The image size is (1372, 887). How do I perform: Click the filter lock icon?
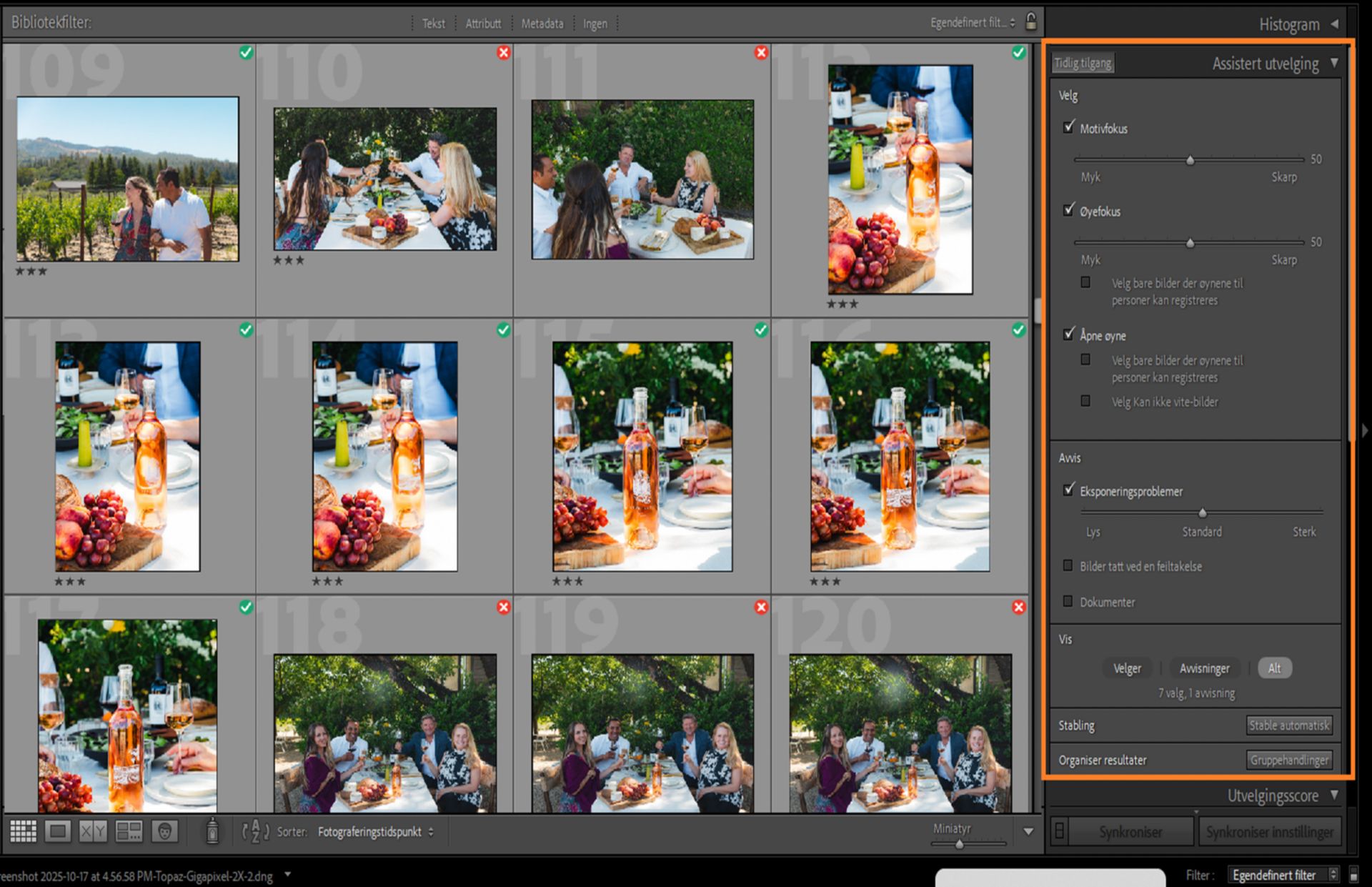1031,21
